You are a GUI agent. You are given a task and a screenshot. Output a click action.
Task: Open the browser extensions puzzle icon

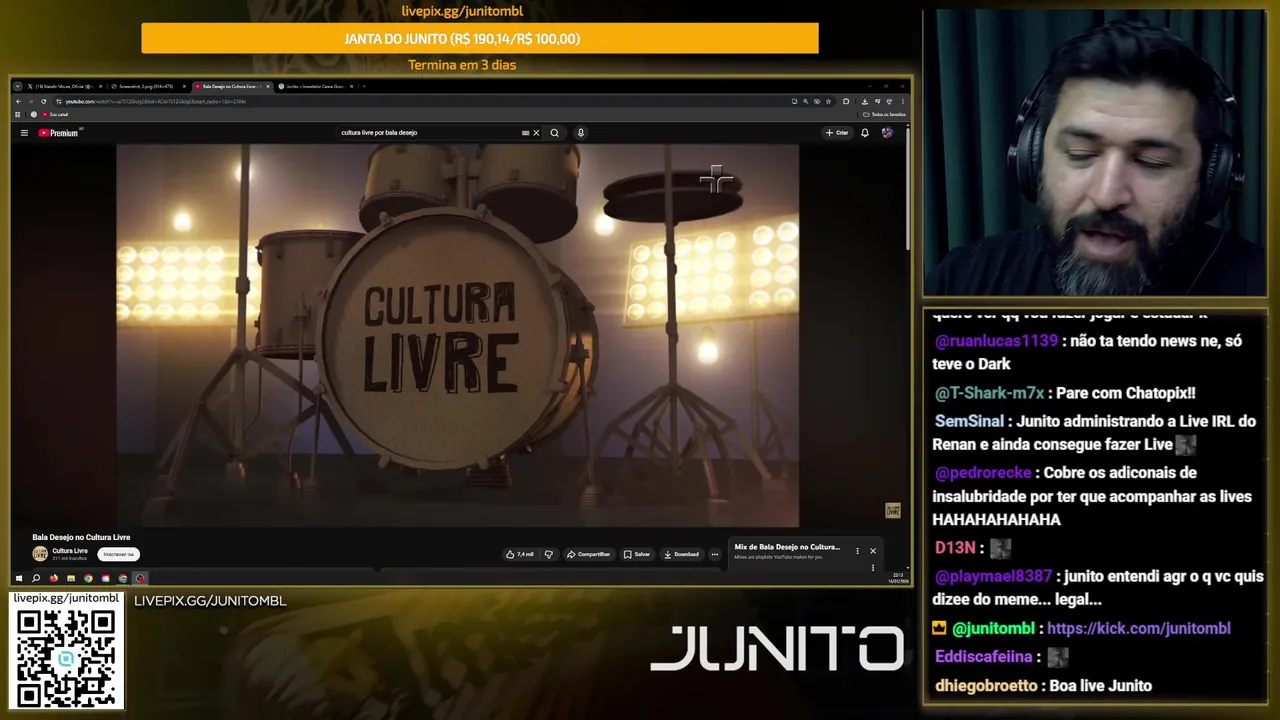tap(846, 101)
